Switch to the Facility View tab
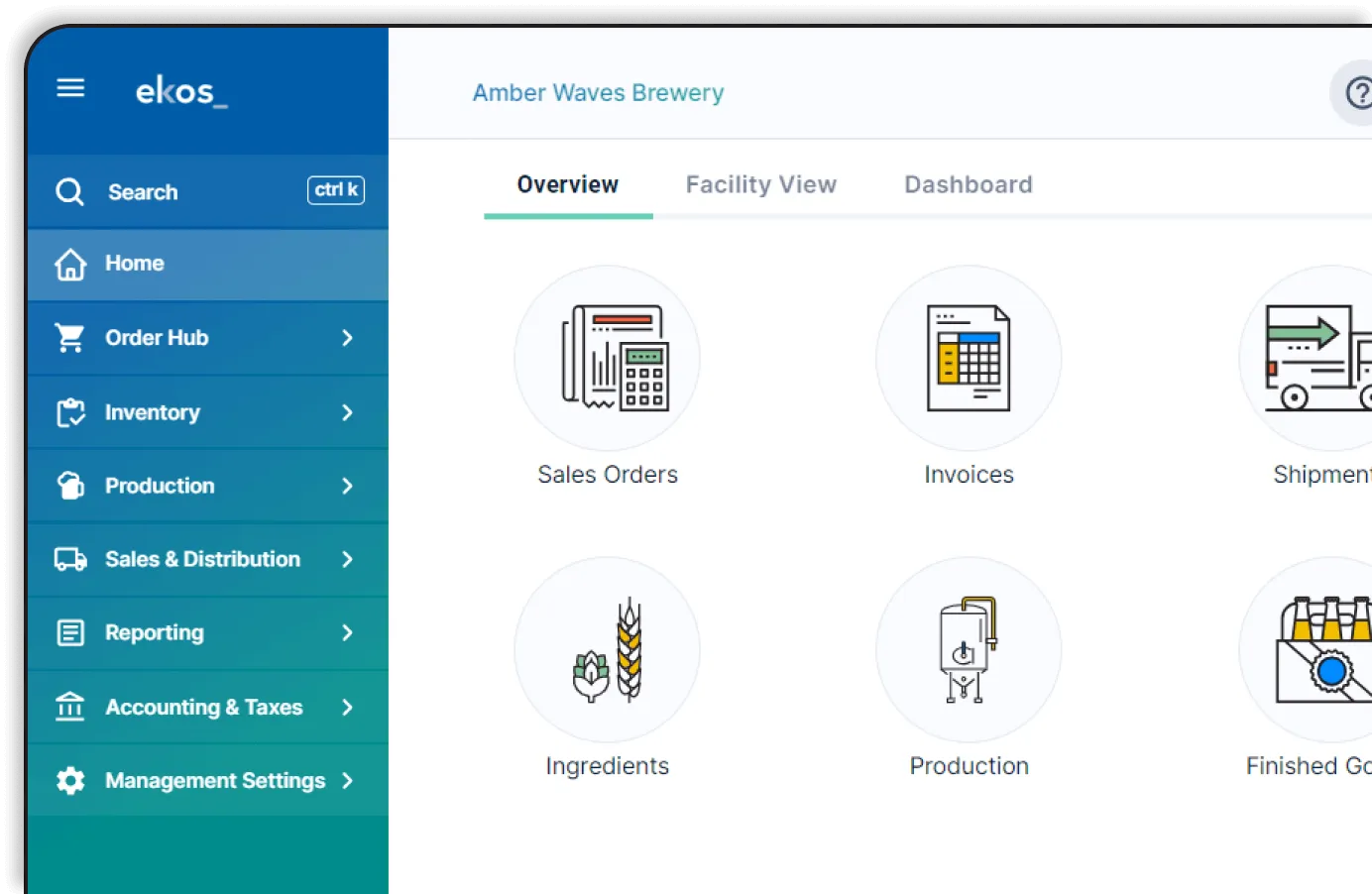 coord(761,185)
